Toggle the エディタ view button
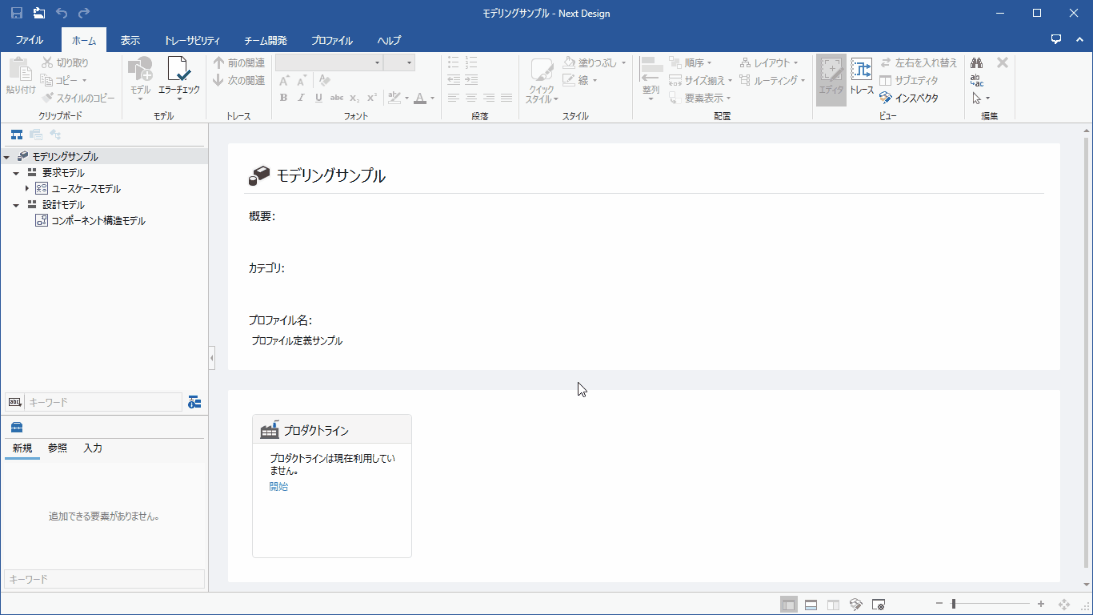 [x=830, y=75]
